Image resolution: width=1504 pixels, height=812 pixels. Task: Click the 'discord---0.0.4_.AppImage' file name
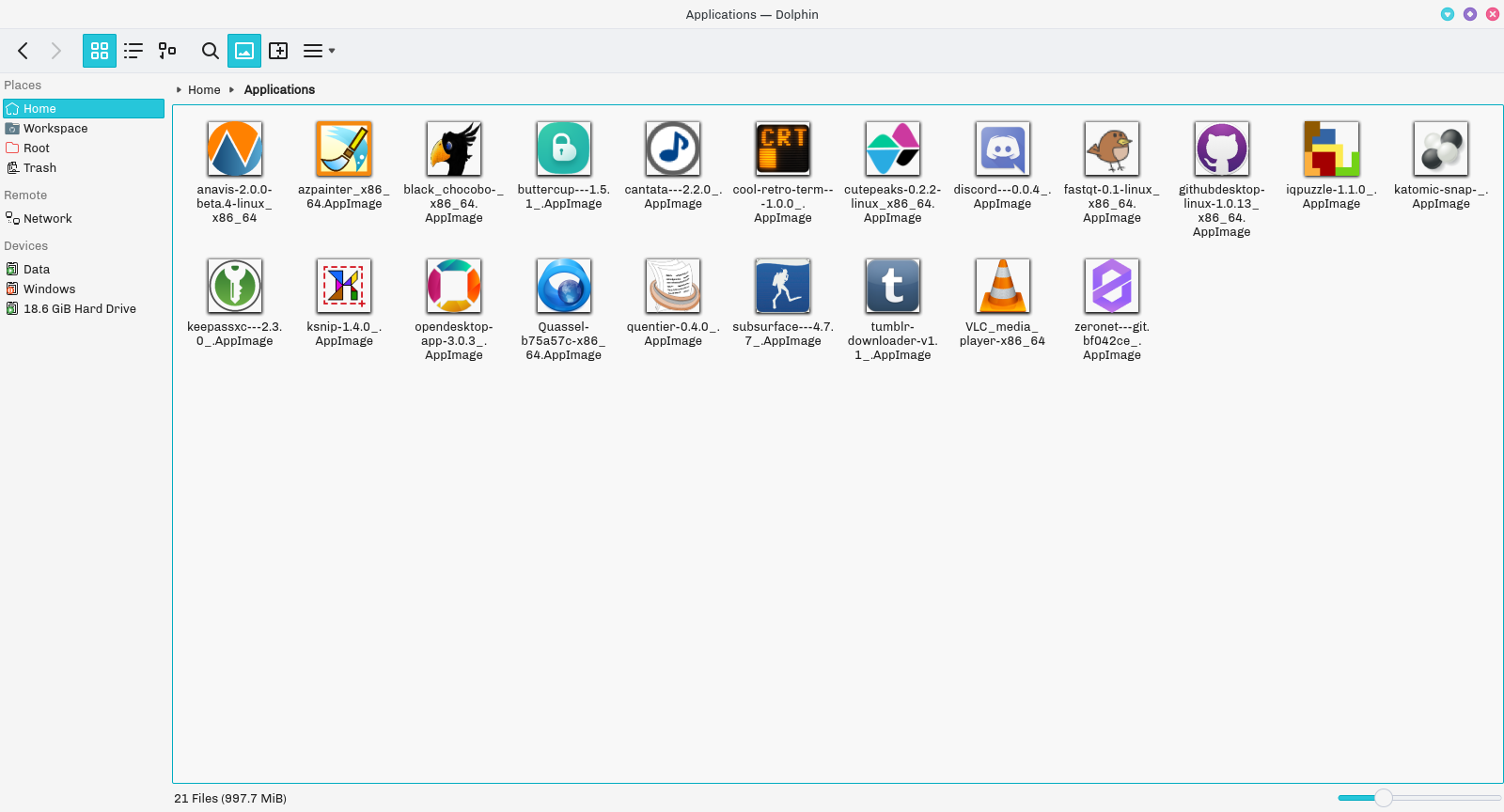(1003, 196)
